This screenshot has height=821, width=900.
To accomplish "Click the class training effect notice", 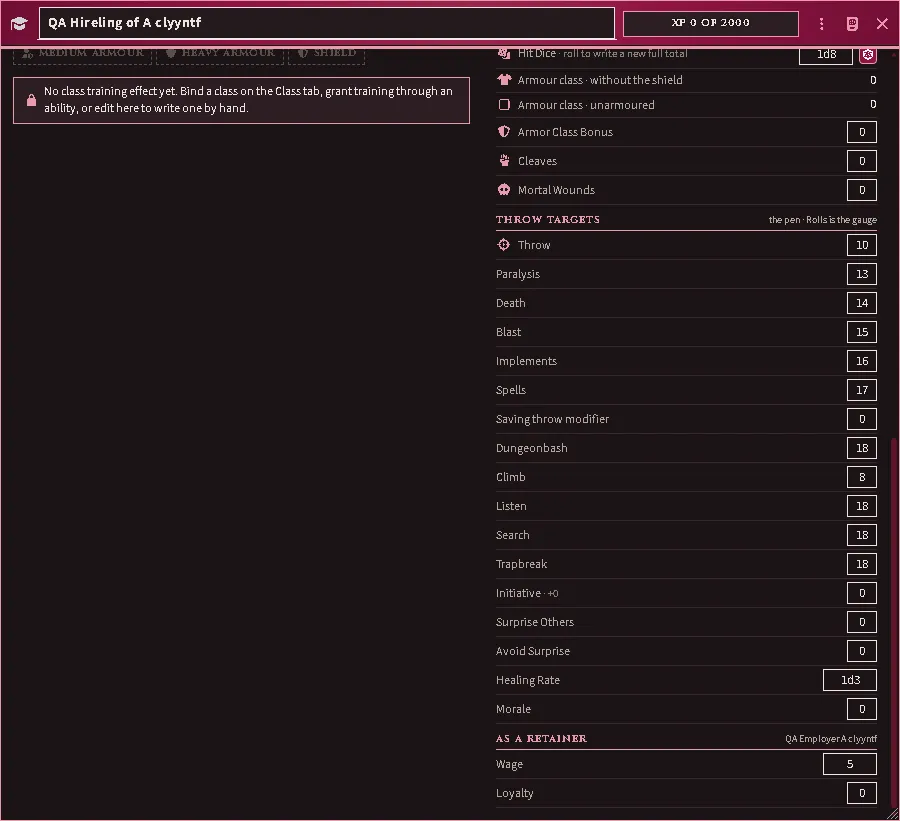I will (241, 100).
